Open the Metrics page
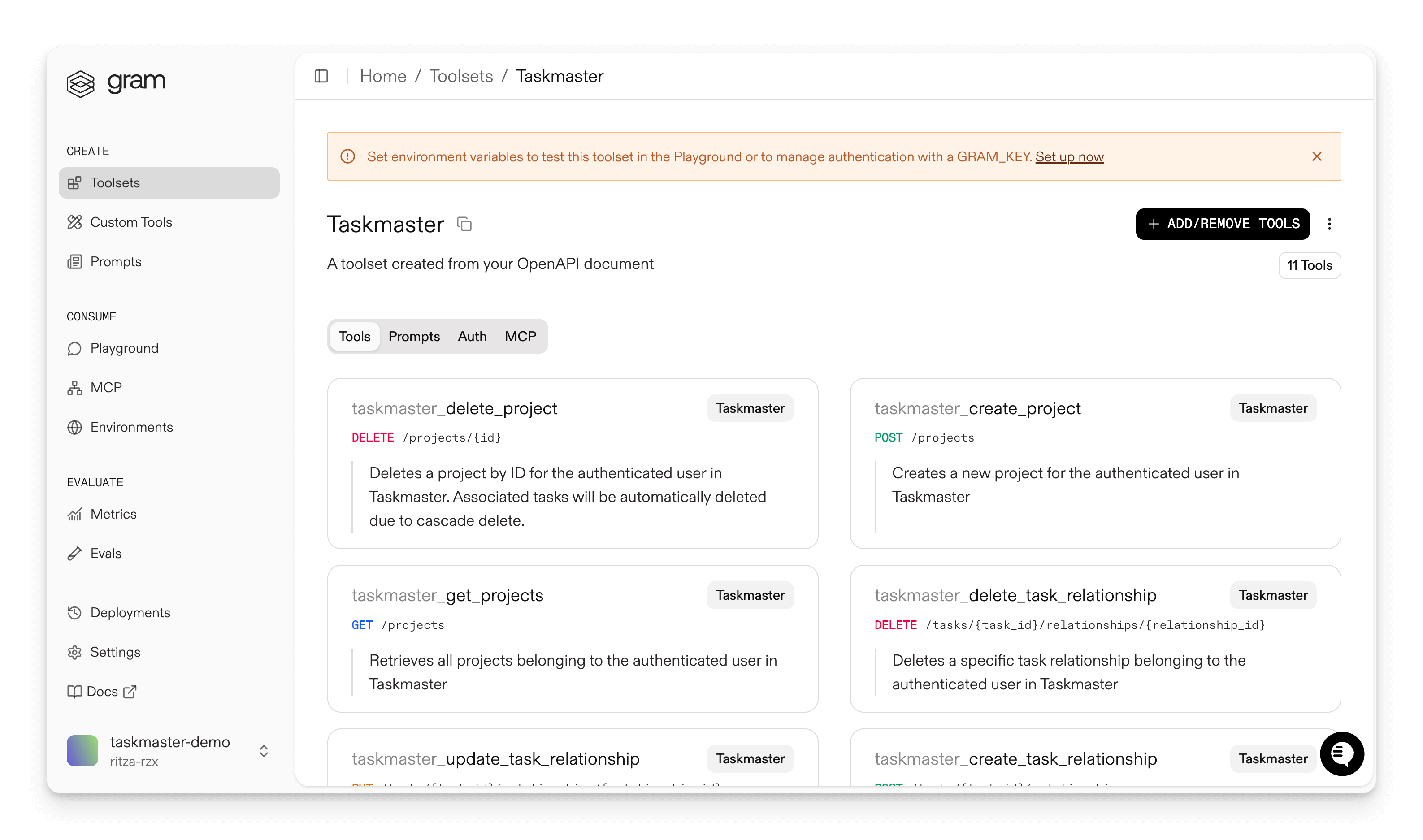 click(115, 514)
